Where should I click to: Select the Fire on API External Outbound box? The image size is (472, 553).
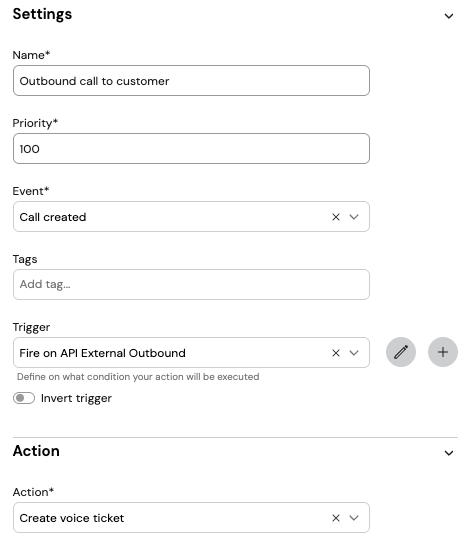(191, 353)
